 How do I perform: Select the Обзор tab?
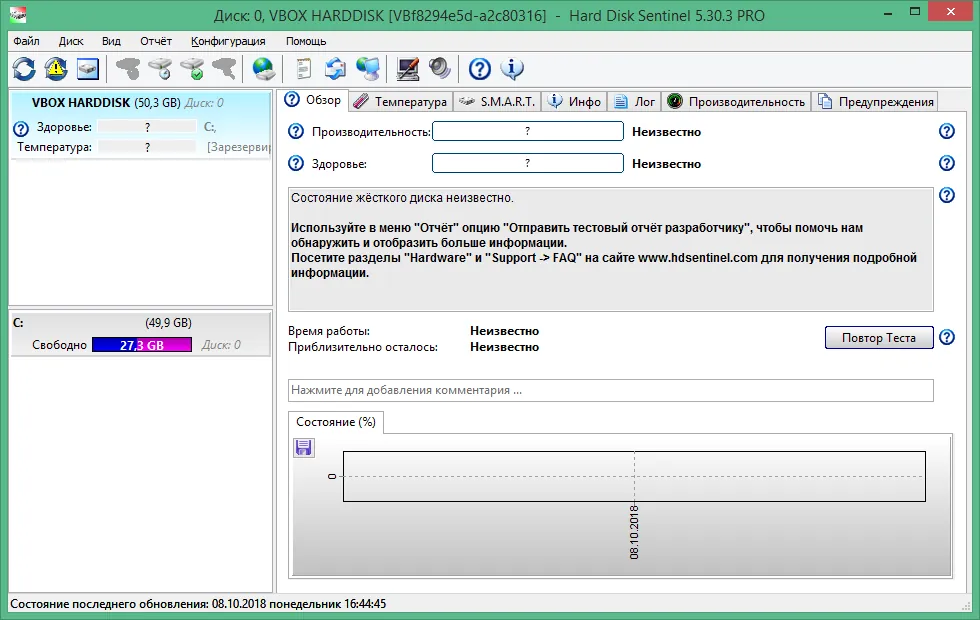tap(312, 100)
